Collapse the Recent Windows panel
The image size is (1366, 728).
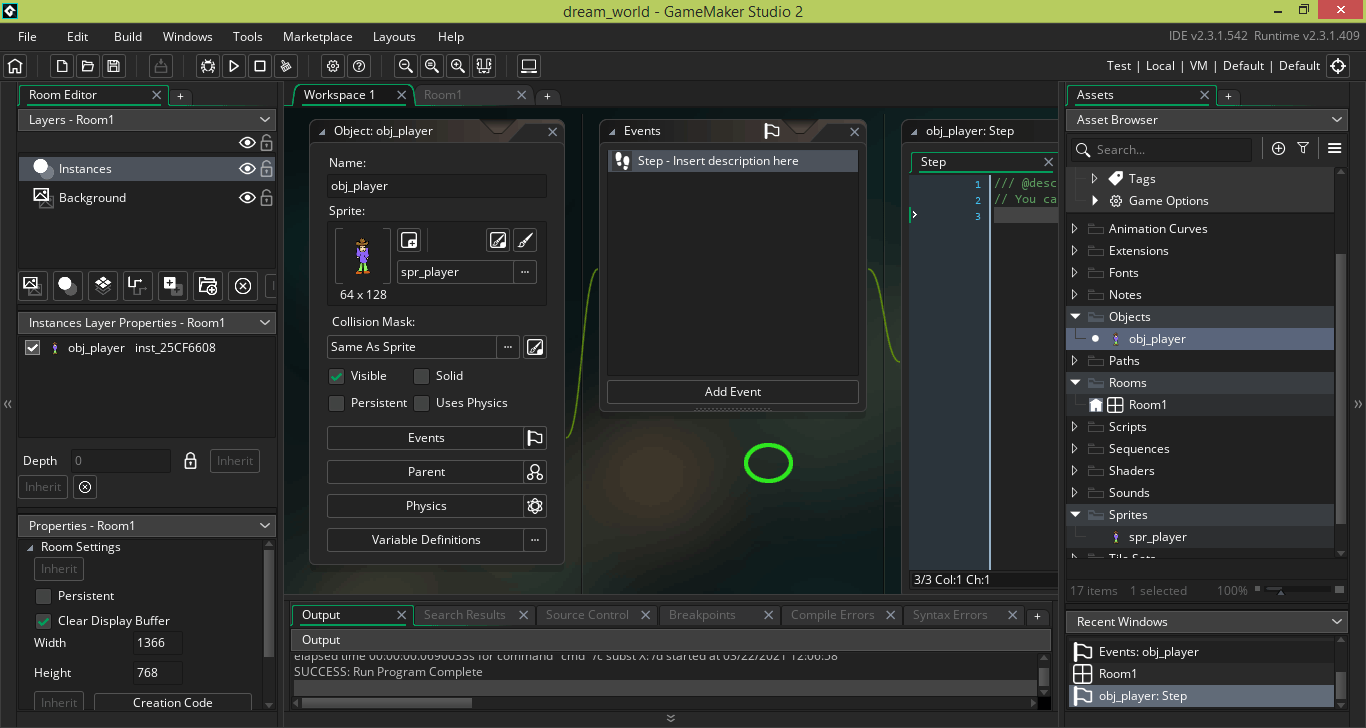coord(1339,622)
